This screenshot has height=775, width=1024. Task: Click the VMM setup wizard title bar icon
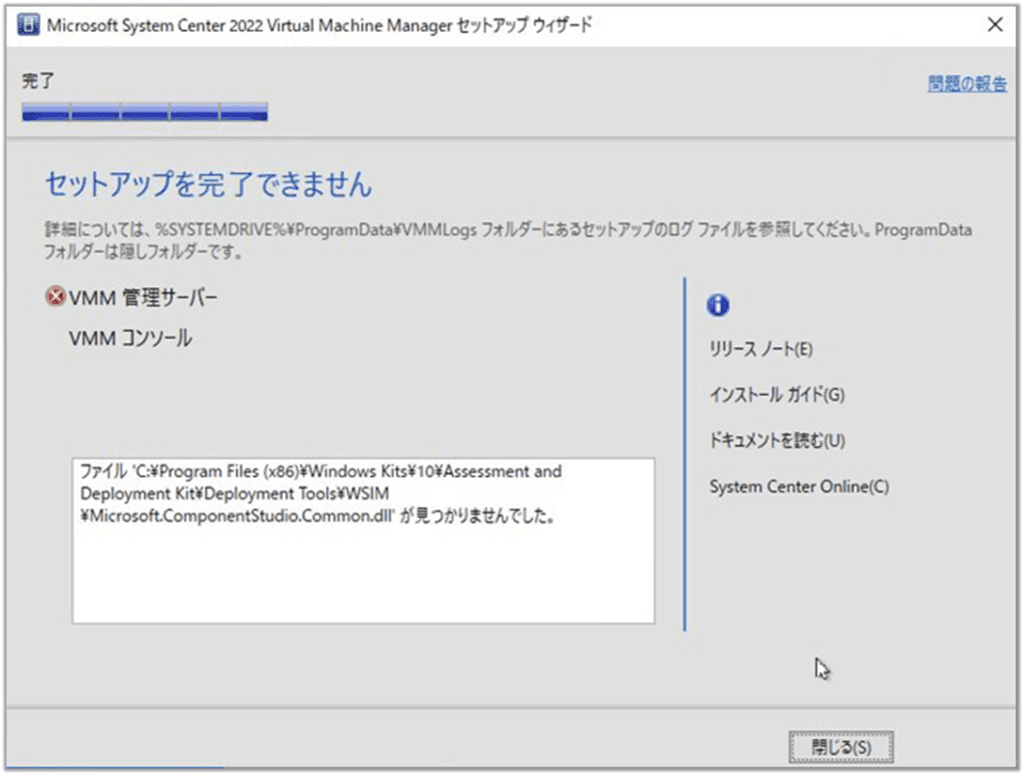tap(28, 25)
